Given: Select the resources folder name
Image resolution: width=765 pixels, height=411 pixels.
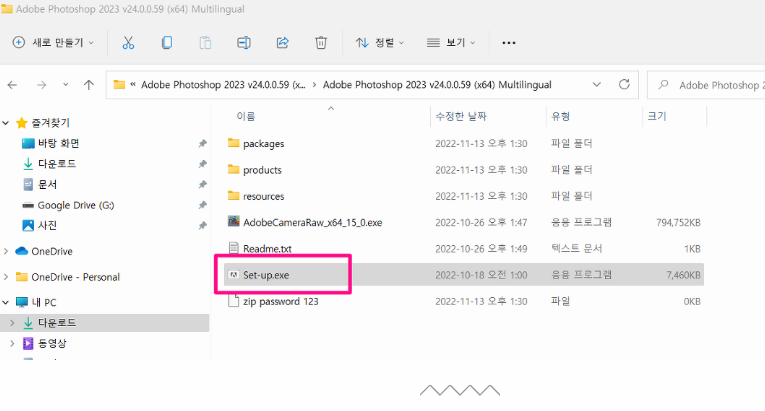Looking at the screenshot, I should [x=263, y=196].
